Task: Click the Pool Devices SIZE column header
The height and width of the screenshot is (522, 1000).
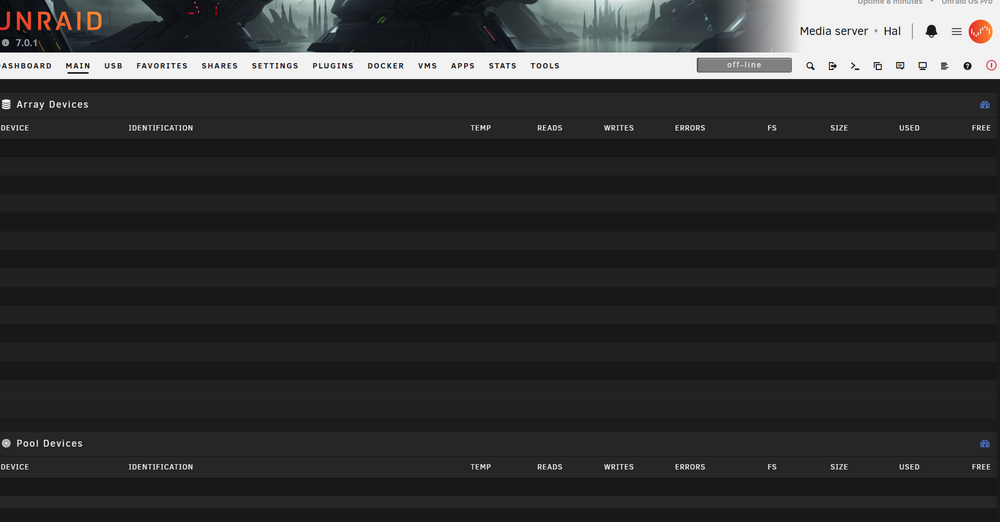Action: [x=839, y=467]
